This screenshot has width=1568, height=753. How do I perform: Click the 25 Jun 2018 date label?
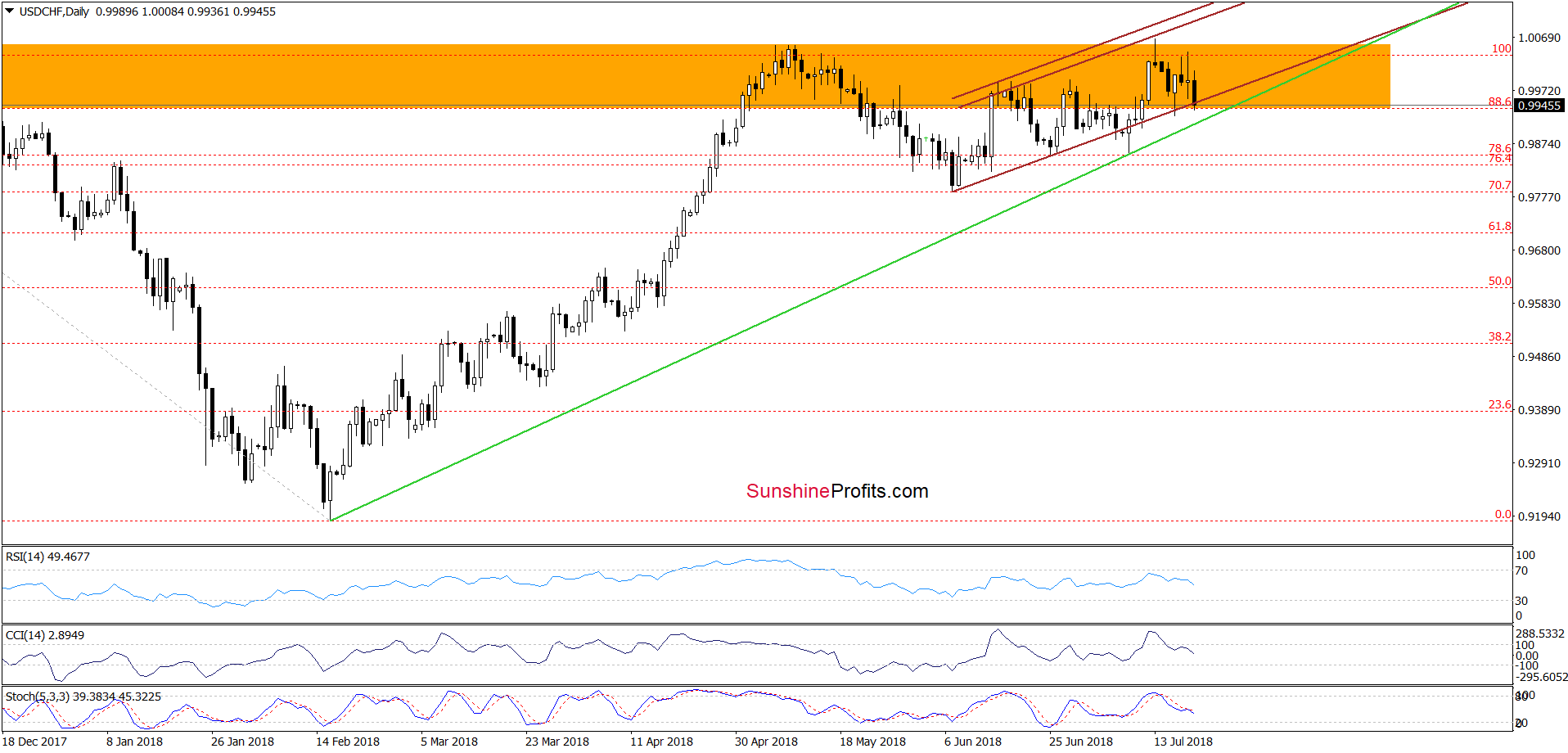[1081, 742]
